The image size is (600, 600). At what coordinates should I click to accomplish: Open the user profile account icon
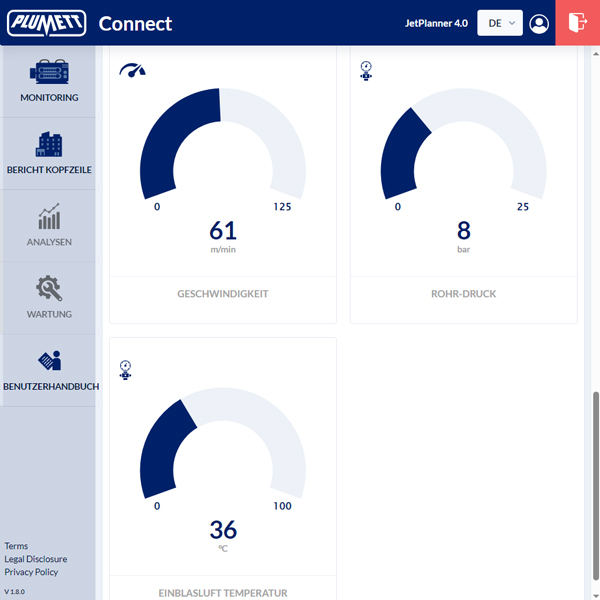[539, 23]
